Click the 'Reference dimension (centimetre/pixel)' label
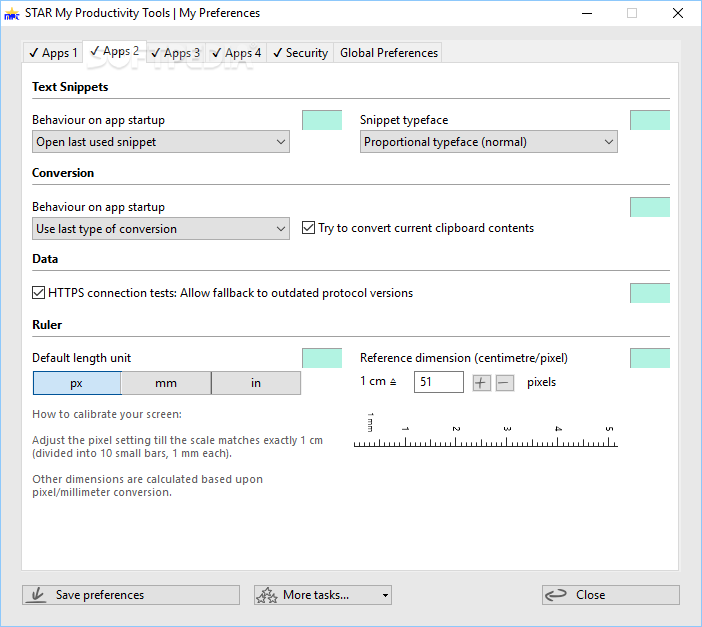The height and width of the screenshot is (627, 702). coord(464,358)
